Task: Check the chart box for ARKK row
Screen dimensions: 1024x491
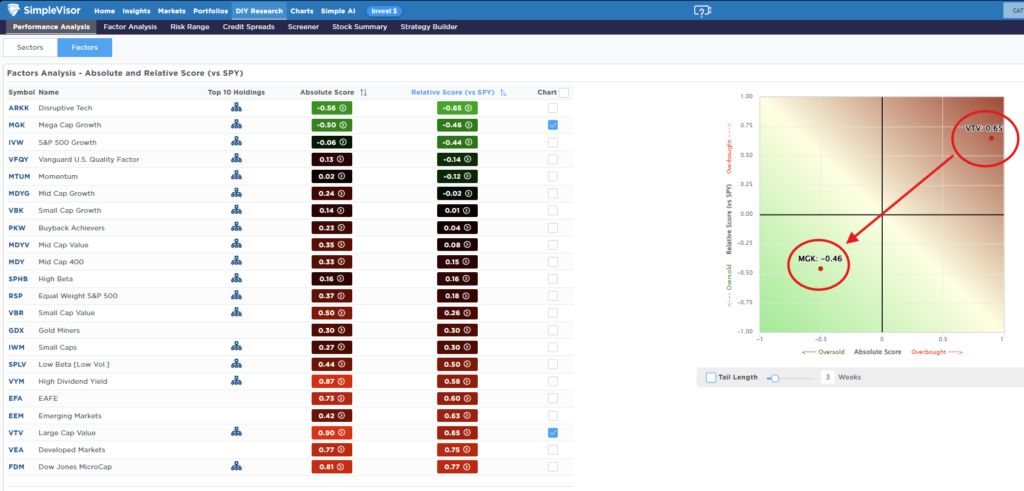Action: pyautogui.click(x=553, y=107)
